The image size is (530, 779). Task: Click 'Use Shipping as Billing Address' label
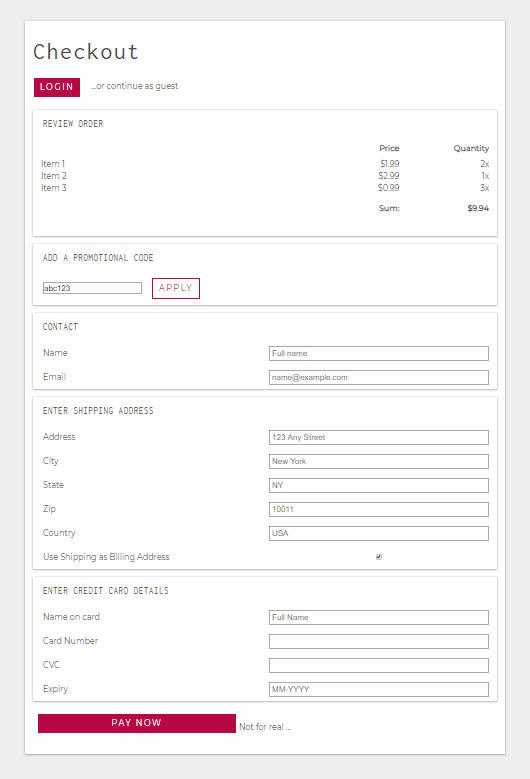(x=106, y=557)
